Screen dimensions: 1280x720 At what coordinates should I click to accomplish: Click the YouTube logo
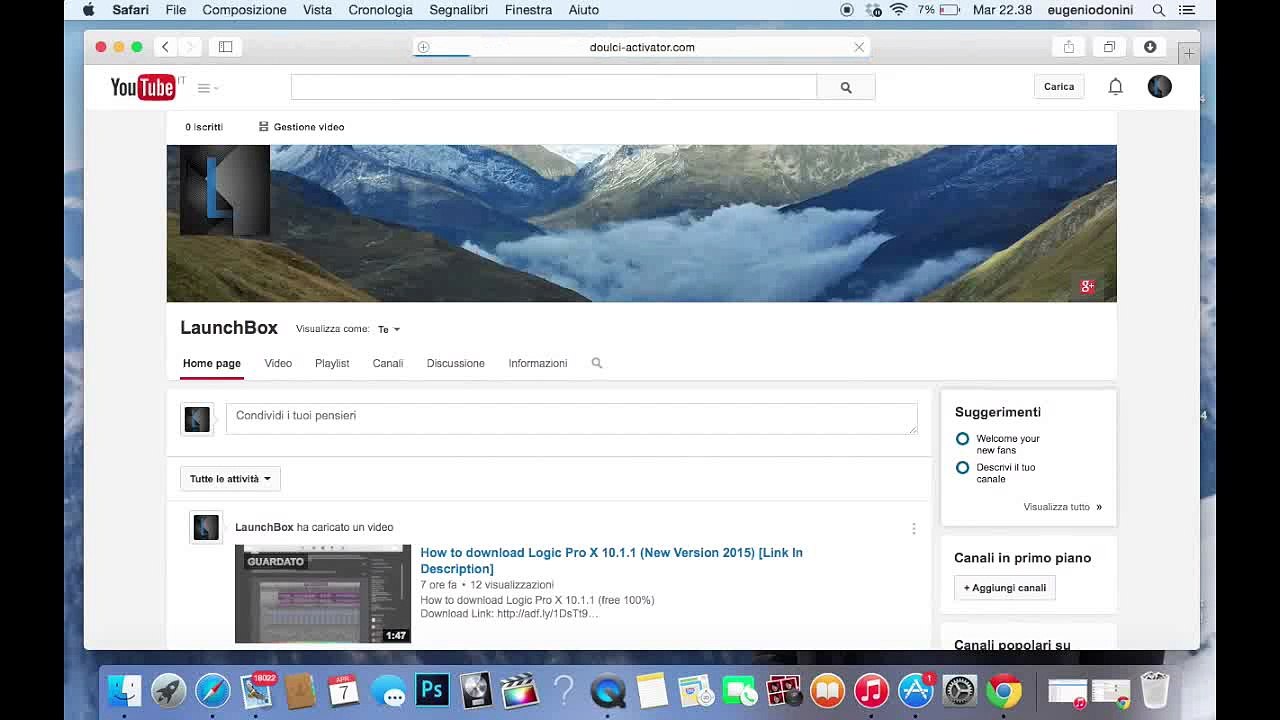coord(143,87)
